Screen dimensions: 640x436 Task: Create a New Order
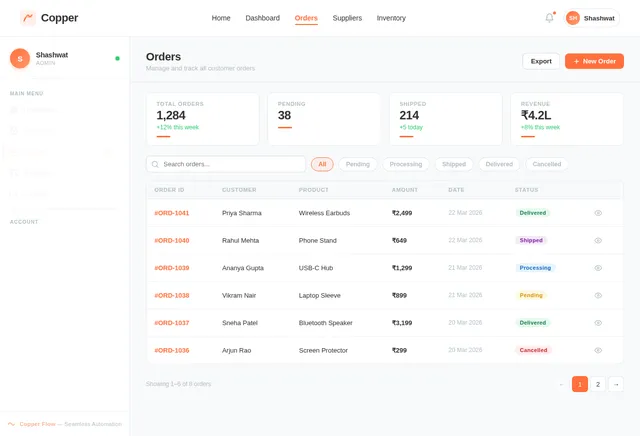click(x=594, y=61)
